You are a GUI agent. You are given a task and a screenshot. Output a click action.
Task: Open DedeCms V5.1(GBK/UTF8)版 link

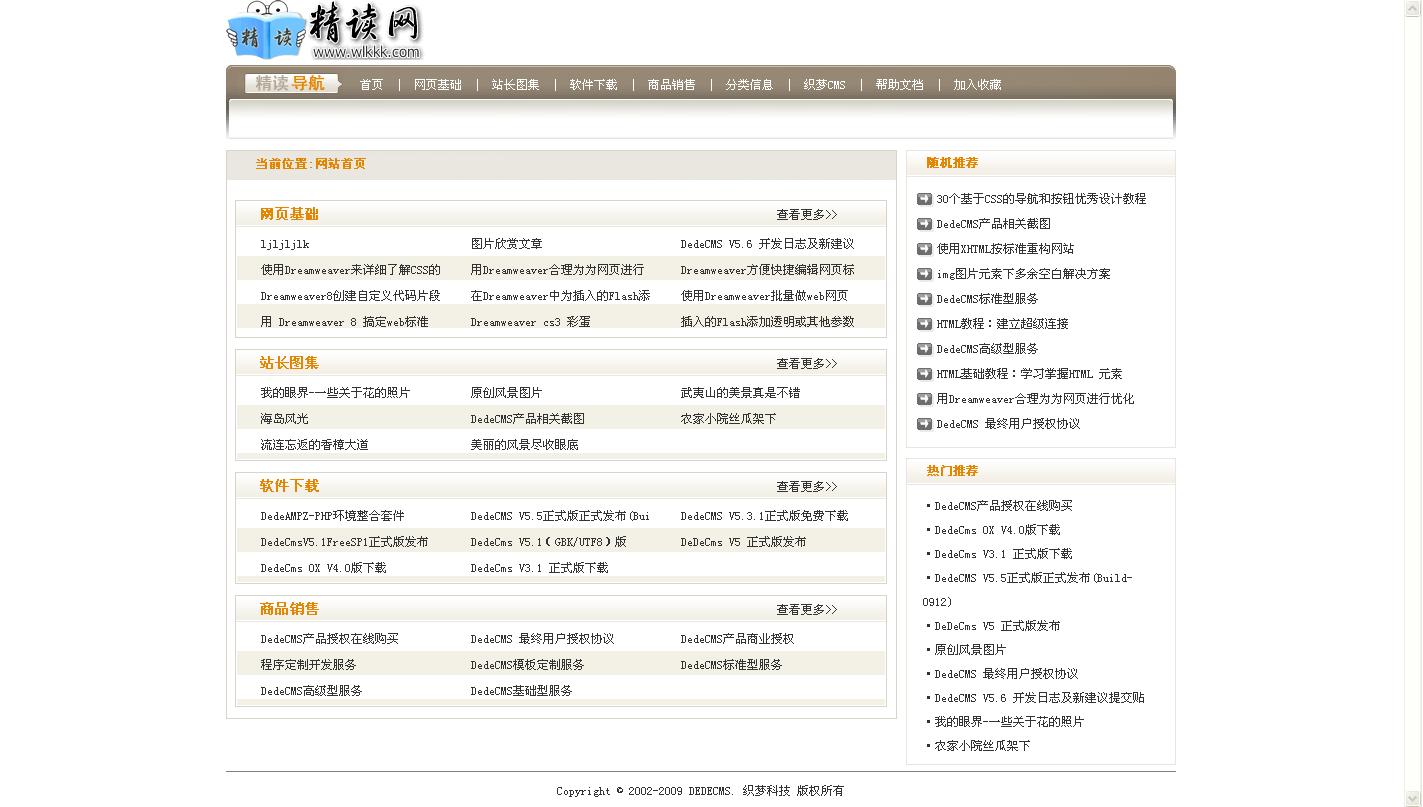(x=548, y=542)
